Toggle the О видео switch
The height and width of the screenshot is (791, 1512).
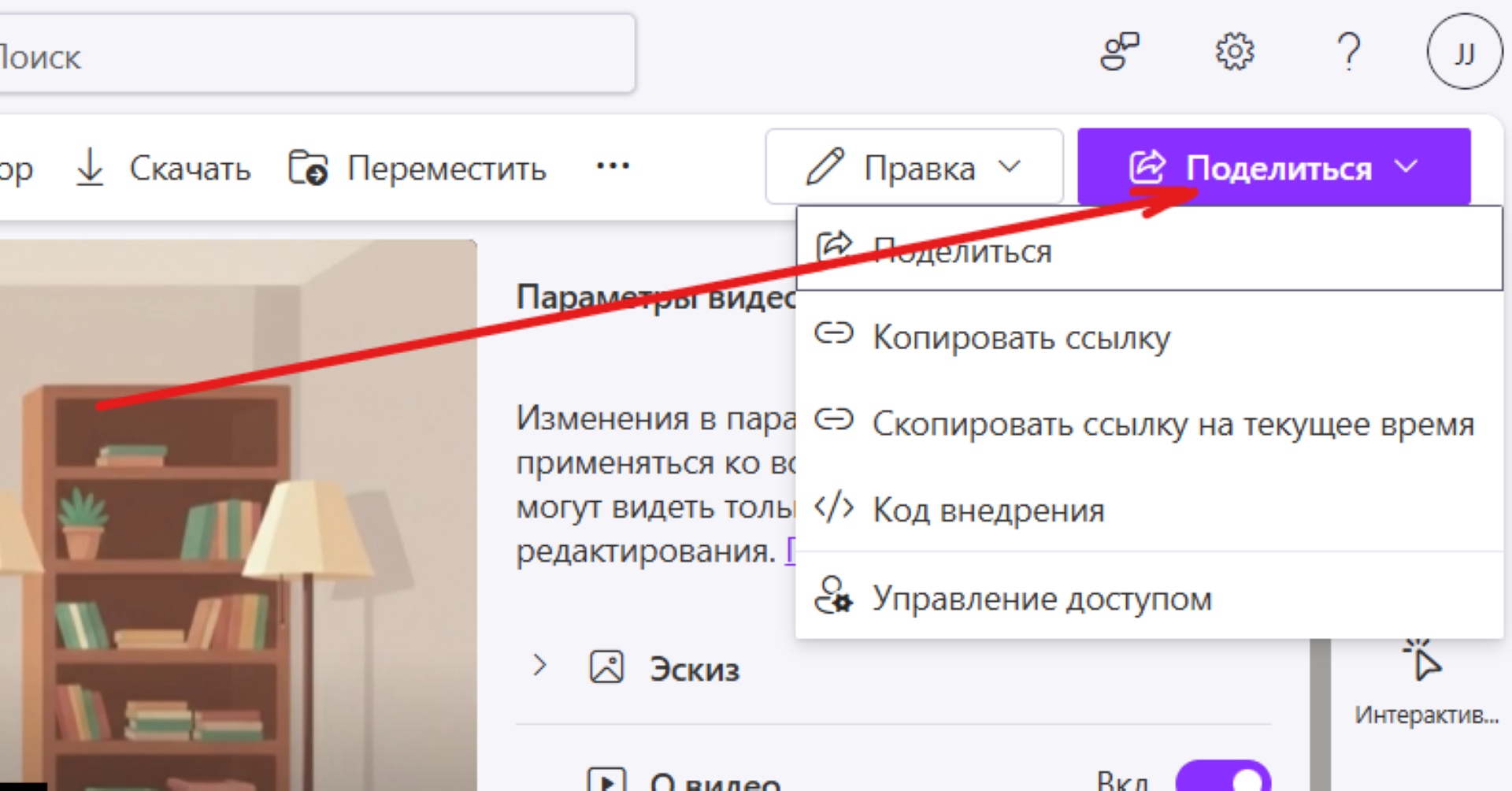tap(1223, 778)
